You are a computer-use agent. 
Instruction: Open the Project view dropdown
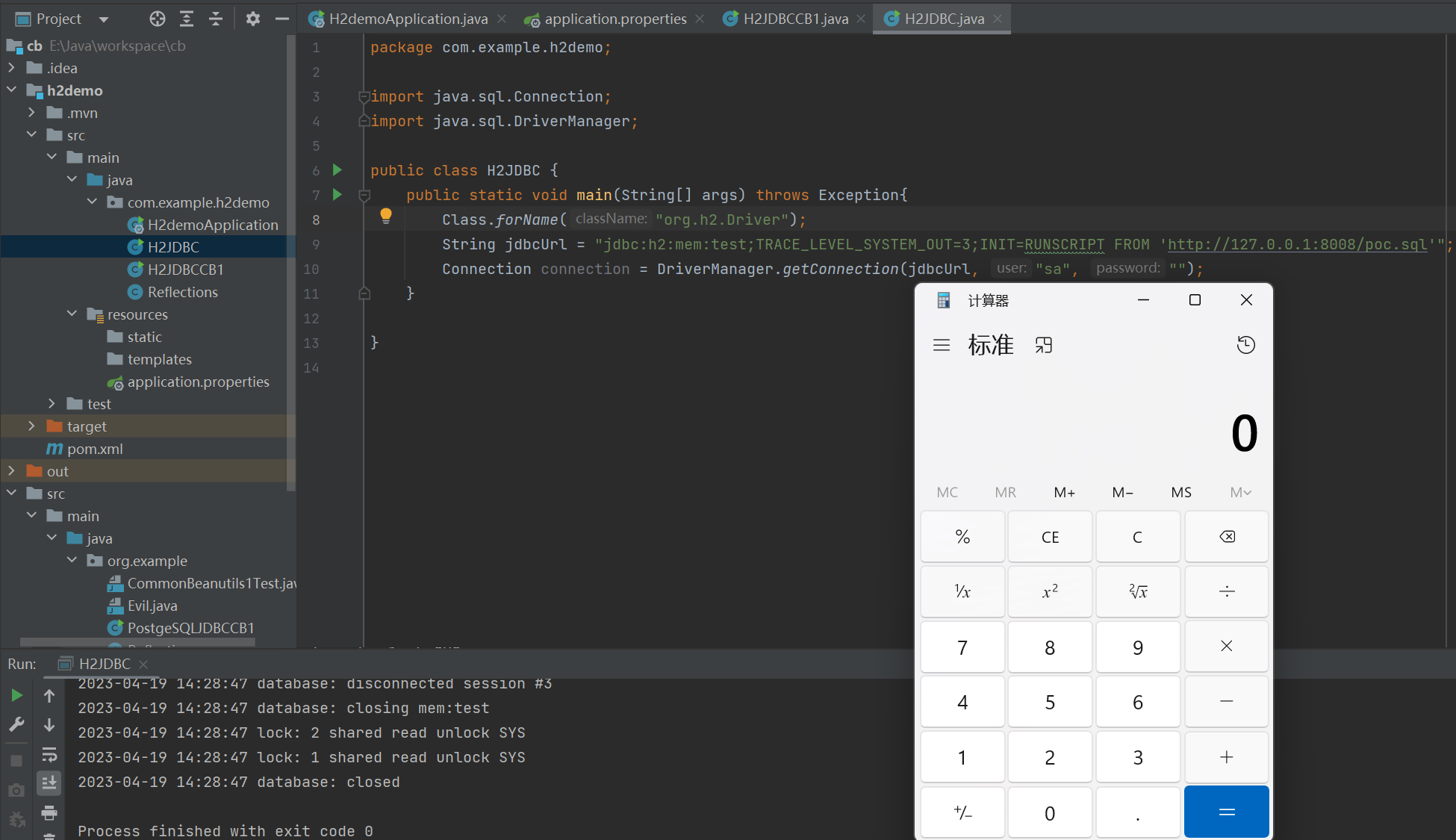(104, 19)
